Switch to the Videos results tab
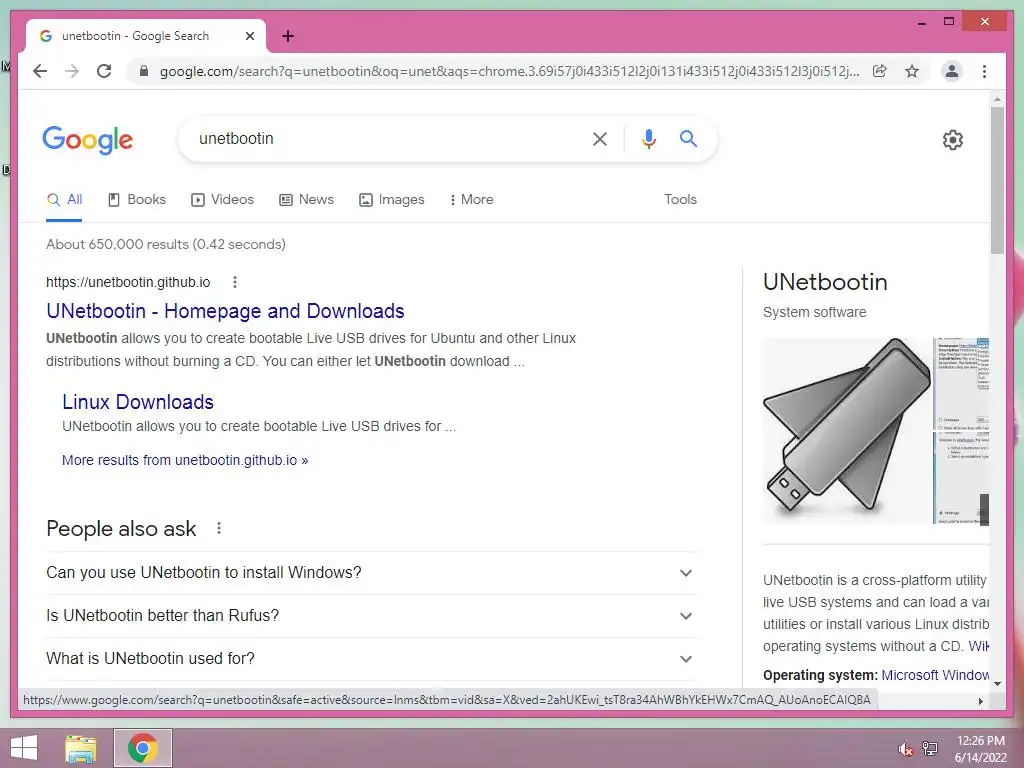The width and height of the screenshot is (1024, 768). coord(222,200)
